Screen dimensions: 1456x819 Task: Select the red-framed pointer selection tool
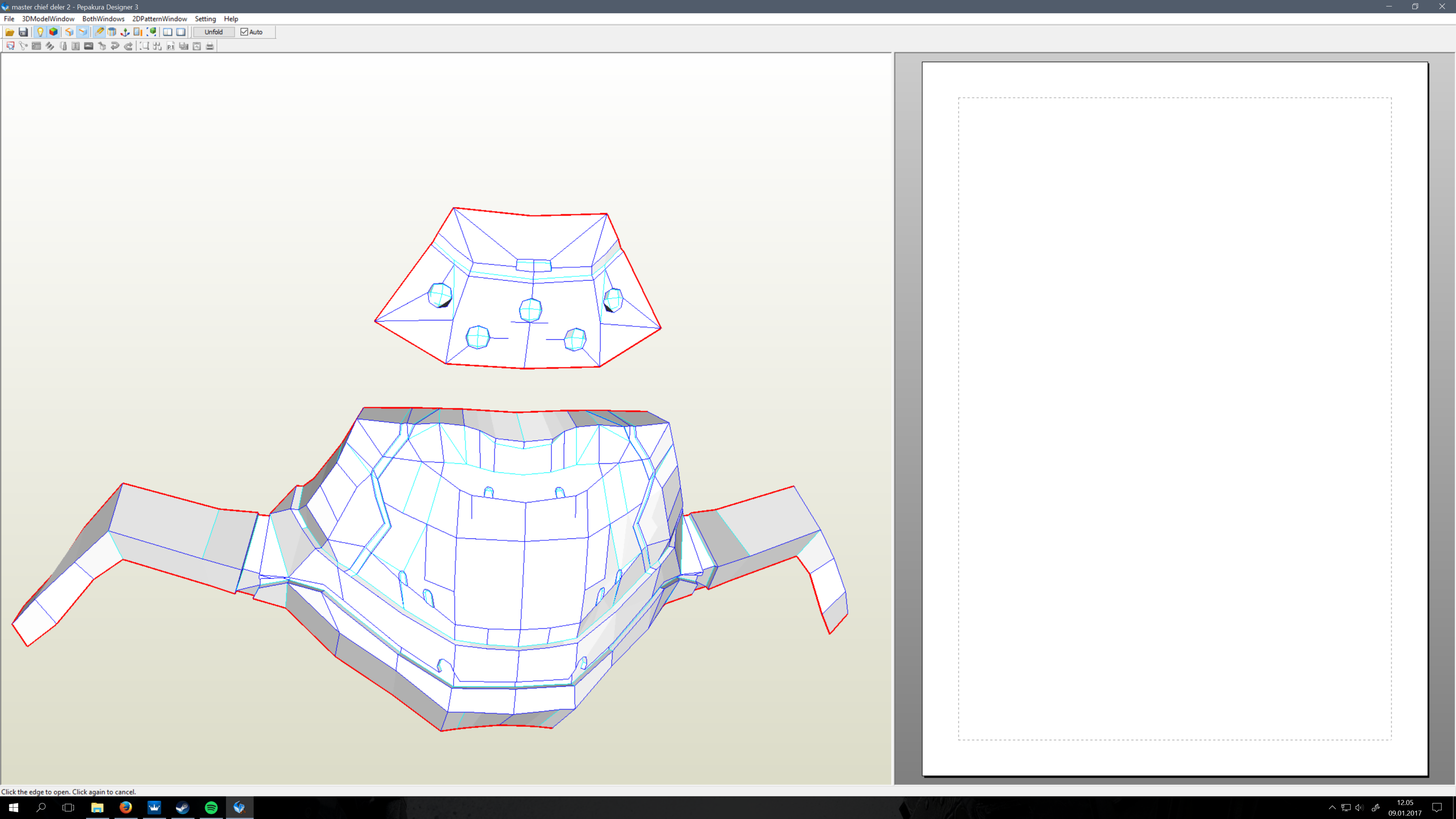tap(10, 47)
